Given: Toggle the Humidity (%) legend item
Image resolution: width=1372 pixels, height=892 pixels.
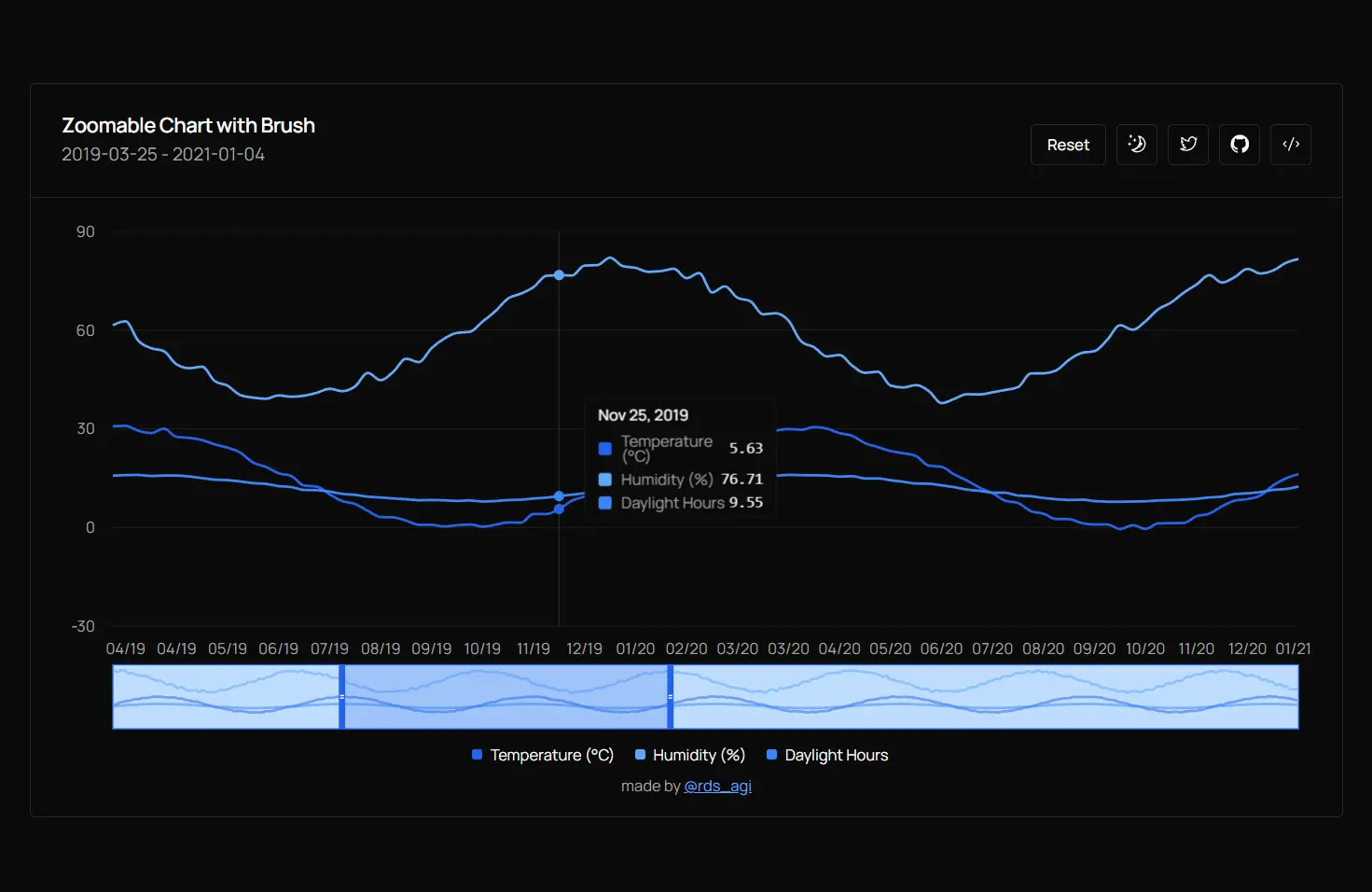Looking at the screenshot, I should (x=690, y=755).
